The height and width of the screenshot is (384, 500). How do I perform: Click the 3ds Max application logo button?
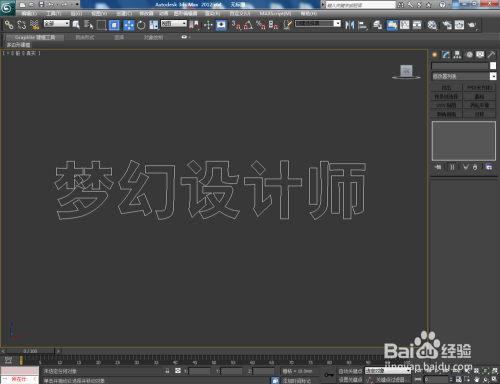7,7
